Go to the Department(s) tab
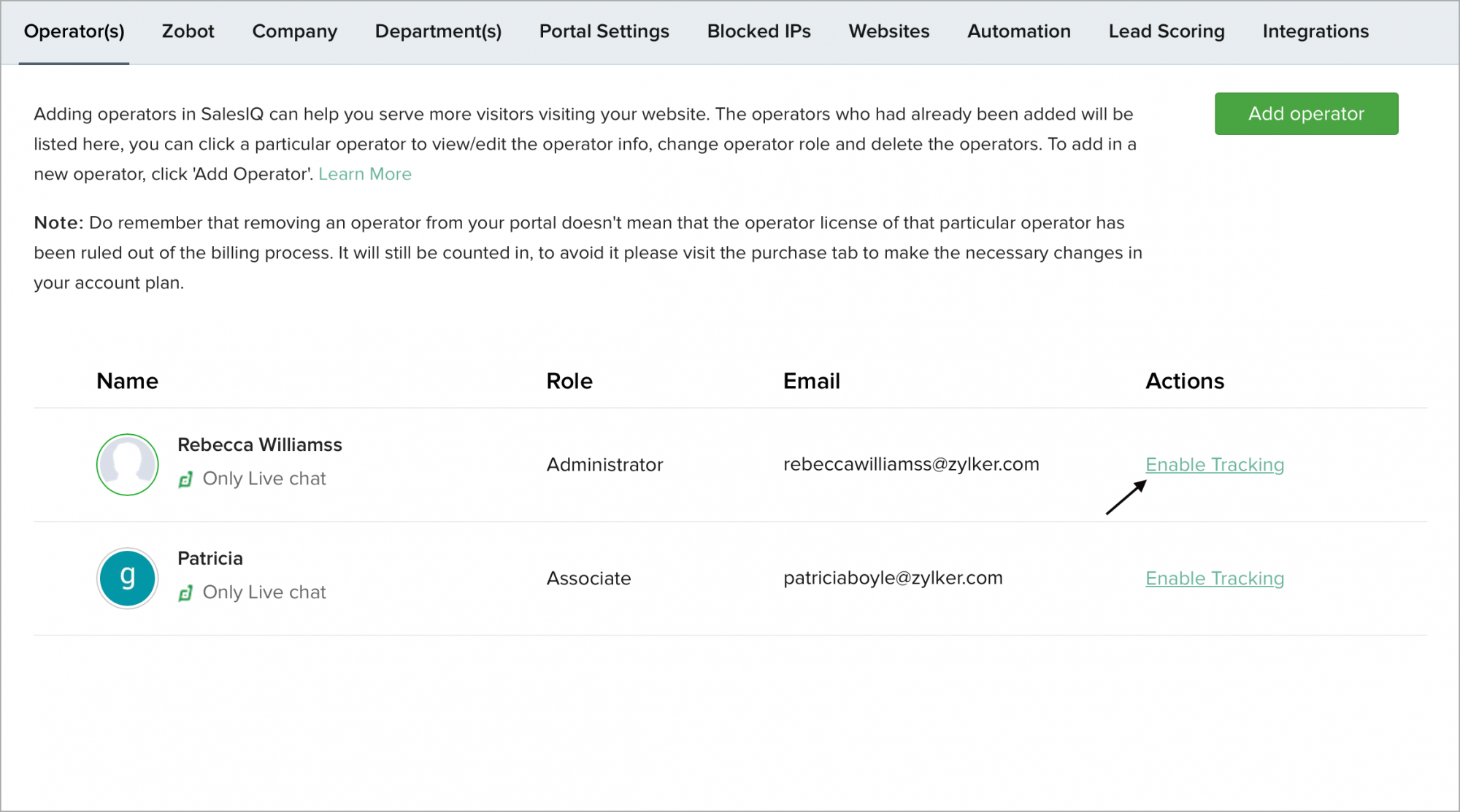 coord(438,31)
